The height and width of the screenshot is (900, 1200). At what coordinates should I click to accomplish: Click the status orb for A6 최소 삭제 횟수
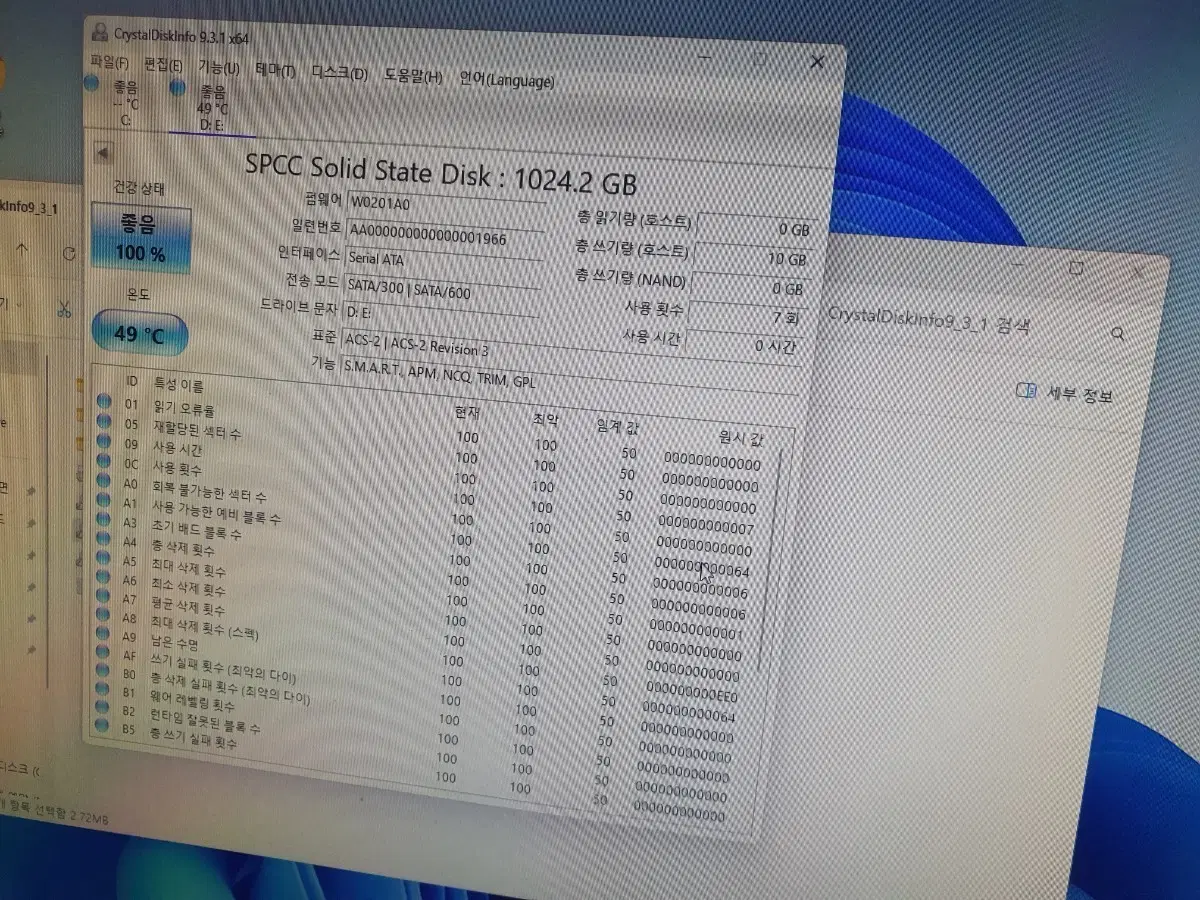(x=103, y=578)
